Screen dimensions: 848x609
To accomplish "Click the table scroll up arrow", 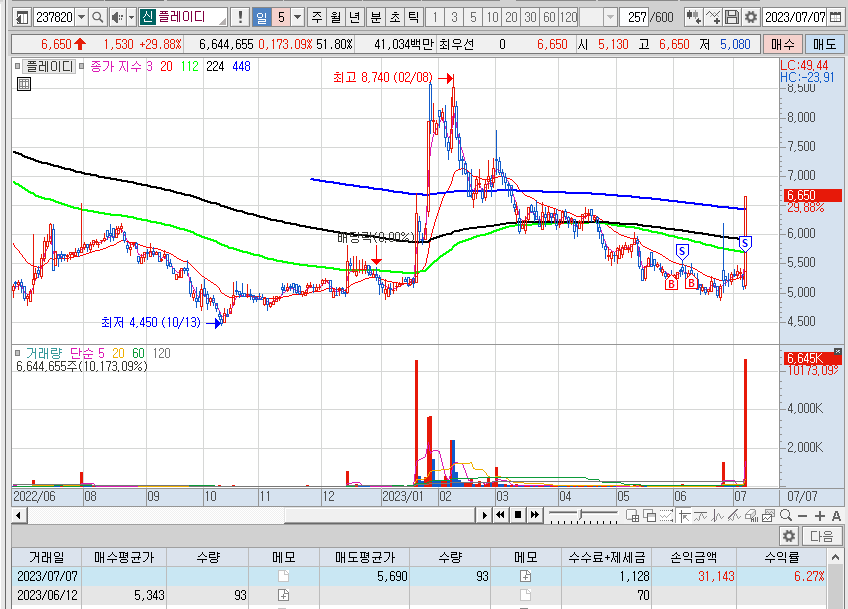I will point(835,557).
